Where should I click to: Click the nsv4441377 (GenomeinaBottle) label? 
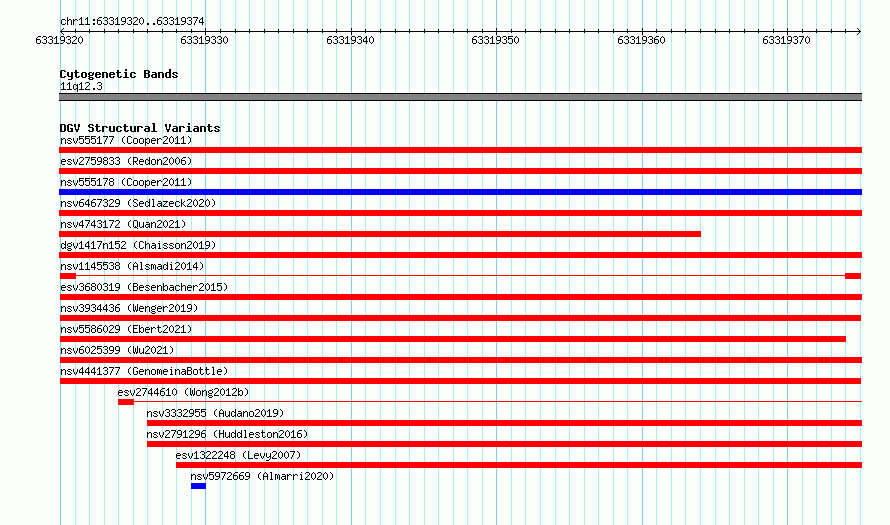(144, 371)
